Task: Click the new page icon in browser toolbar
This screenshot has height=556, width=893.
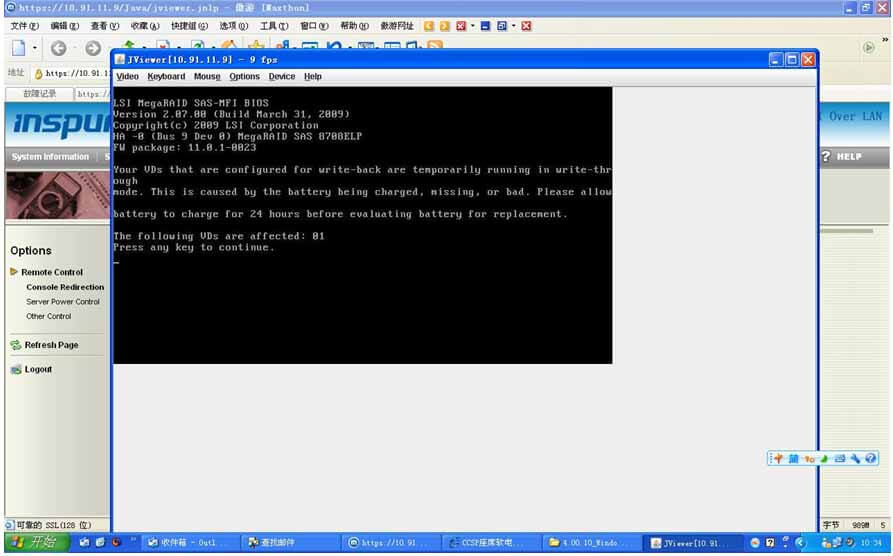Action: coord(19,48)
